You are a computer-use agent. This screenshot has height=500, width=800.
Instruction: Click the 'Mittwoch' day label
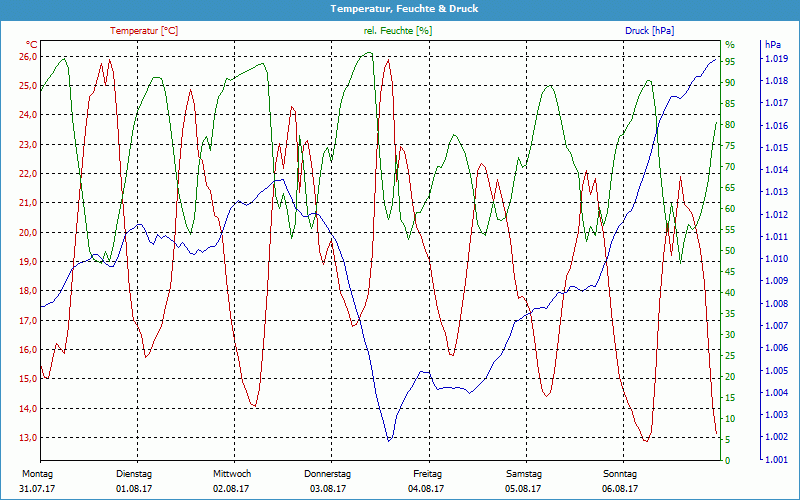(x=232, y=474)
